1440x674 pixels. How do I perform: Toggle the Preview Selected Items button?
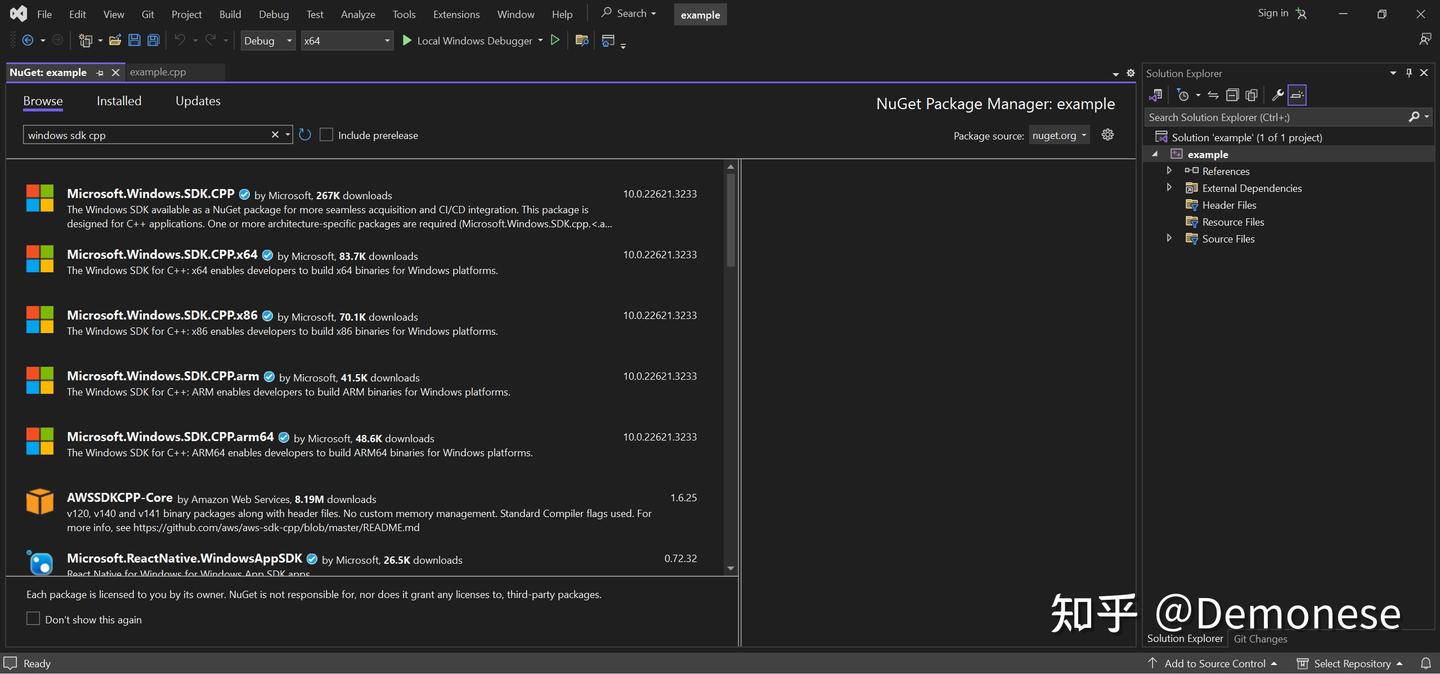[x=1297, y=95]
